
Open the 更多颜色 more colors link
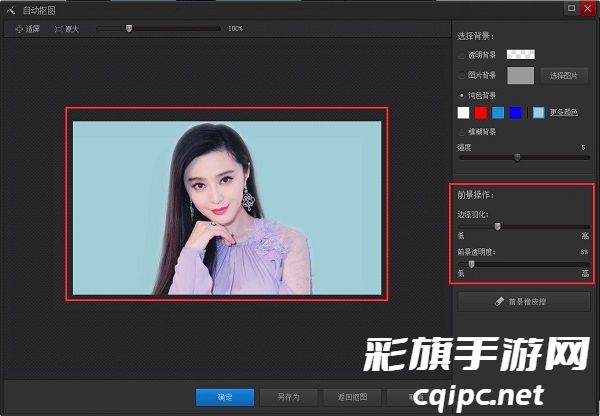point(564,113)
